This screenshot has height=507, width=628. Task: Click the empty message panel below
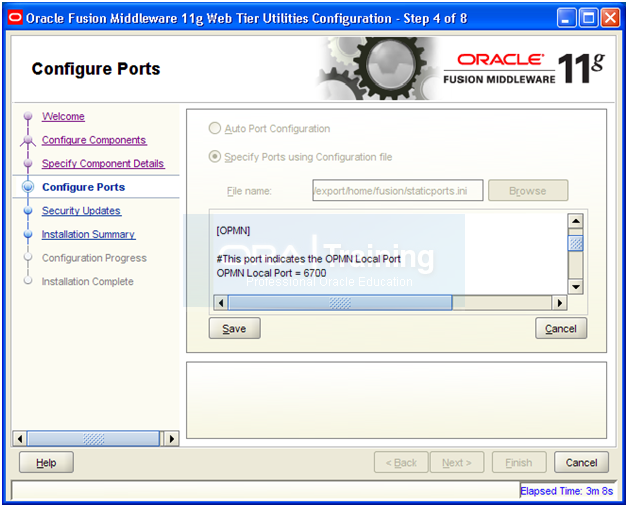[397, 400]
